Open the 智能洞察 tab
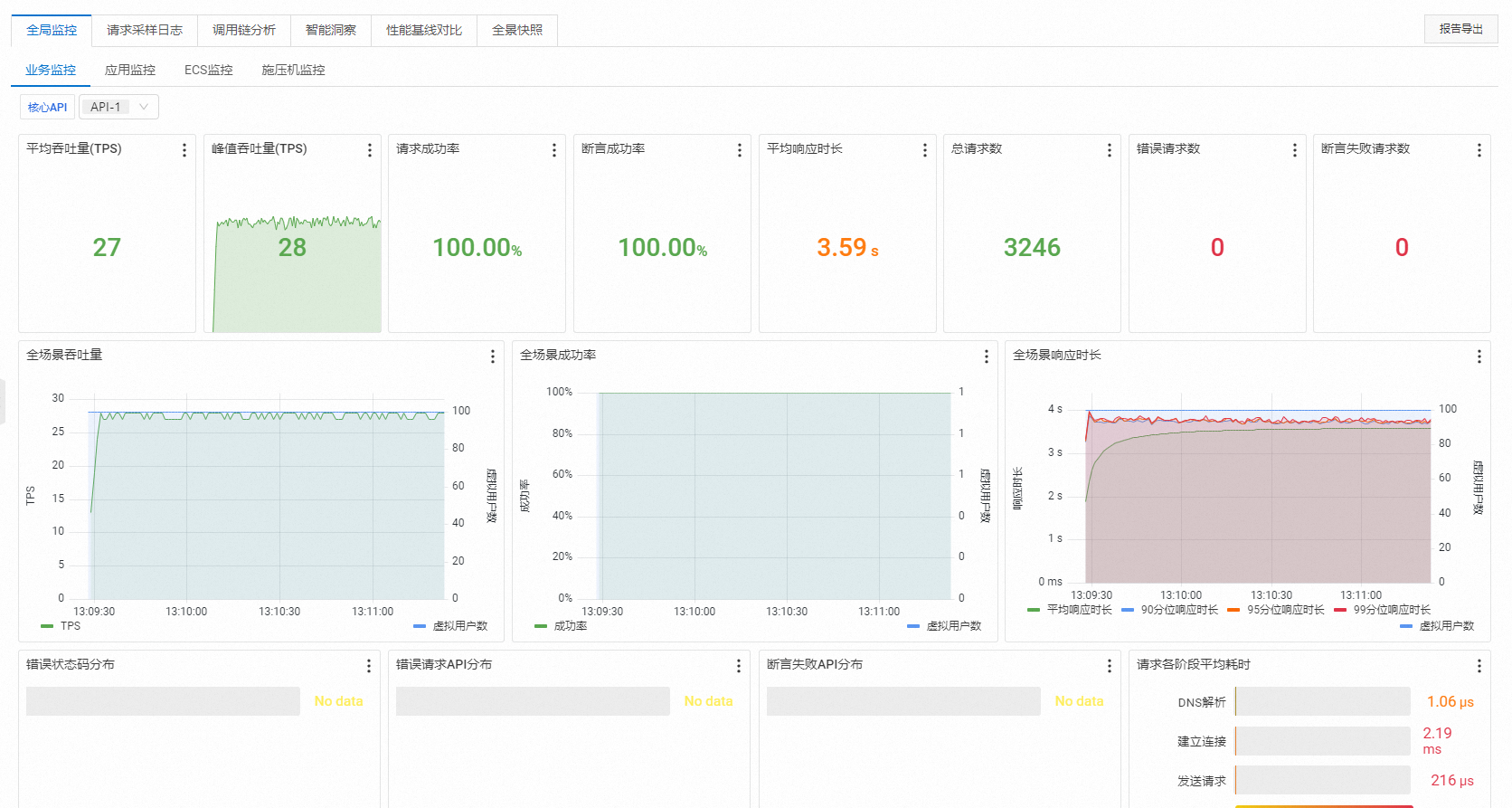Viewport: 1512px width, 808px height. click(331, 30)
